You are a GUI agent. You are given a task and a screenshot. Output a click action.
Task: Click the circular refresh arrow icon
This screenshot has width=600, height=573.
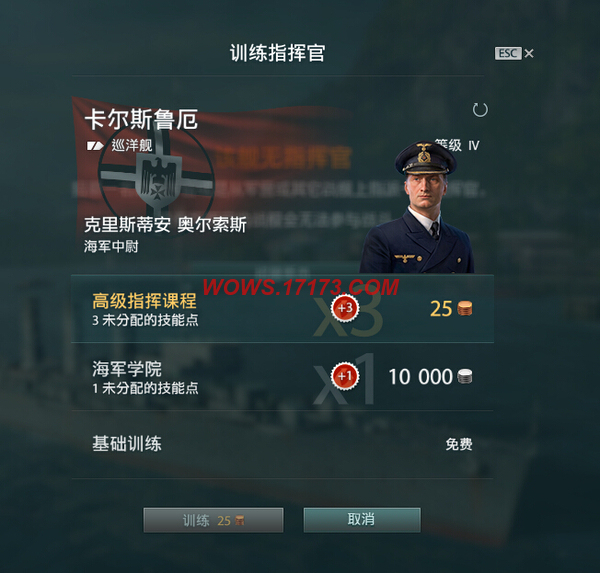tap(480, 110)
